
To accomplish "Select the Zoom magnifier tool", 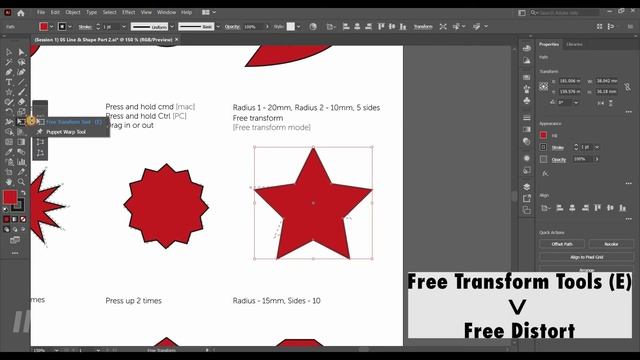I will (21, 182).
